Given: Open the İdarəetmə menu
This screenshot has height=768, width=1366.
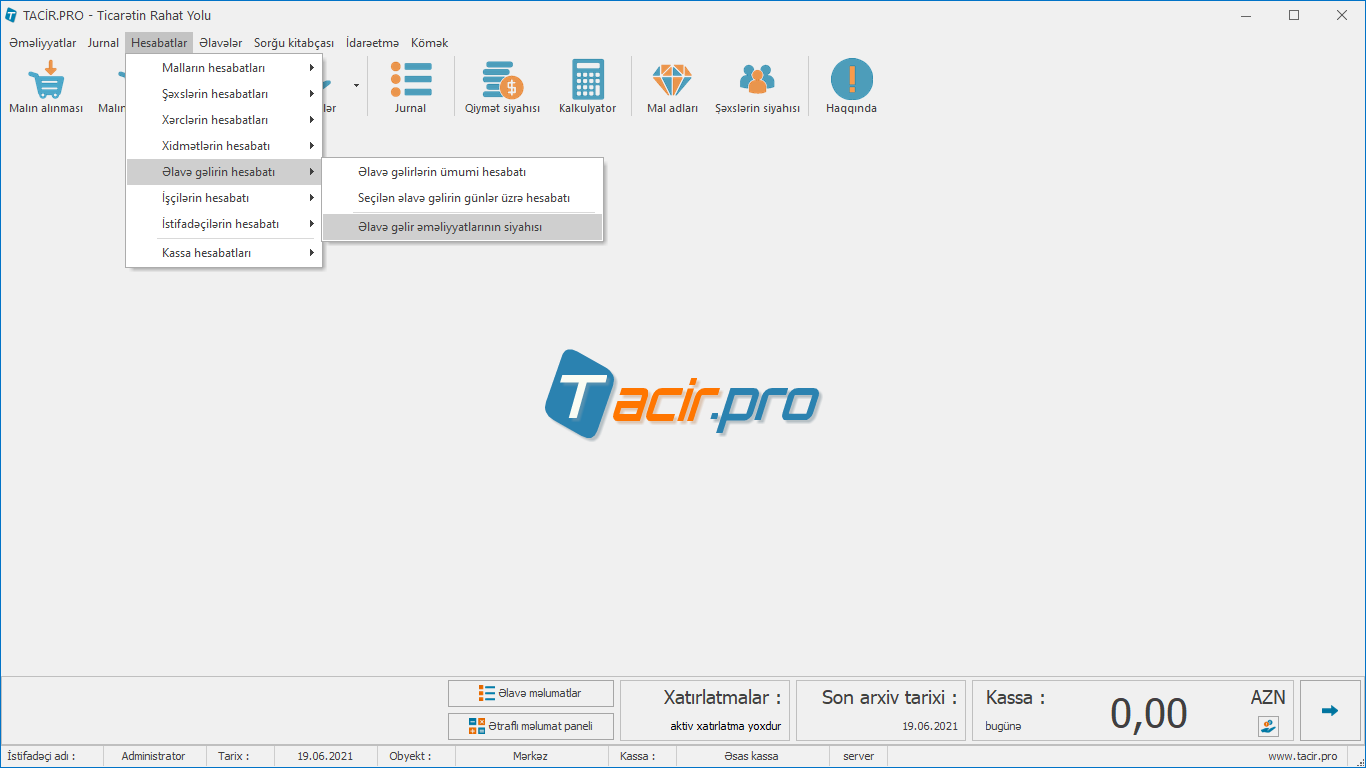Looking at the screenshot, I should [372, 43].
